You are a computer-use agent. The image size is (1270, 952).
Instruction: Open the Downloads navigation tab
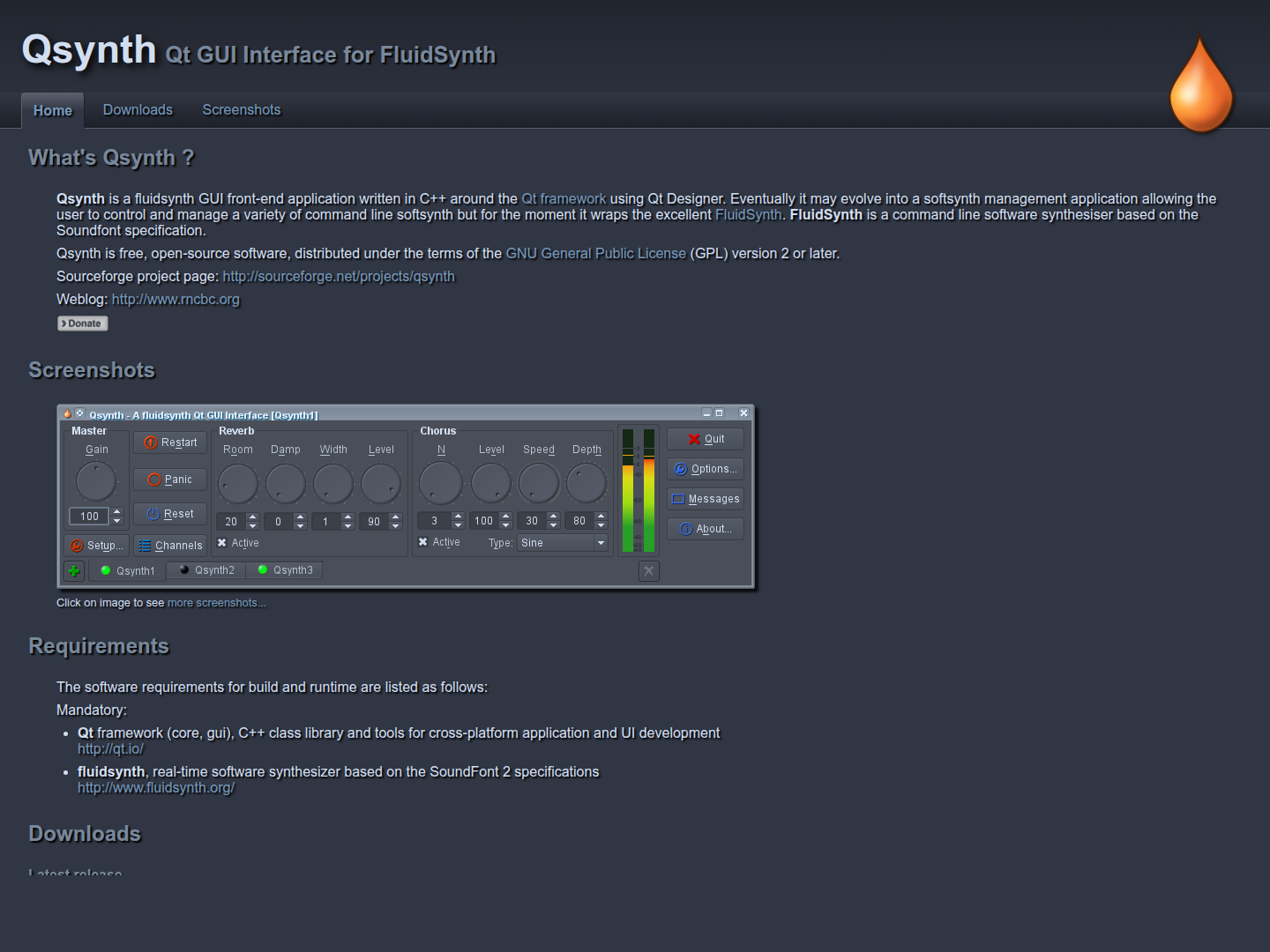(138, 110)
